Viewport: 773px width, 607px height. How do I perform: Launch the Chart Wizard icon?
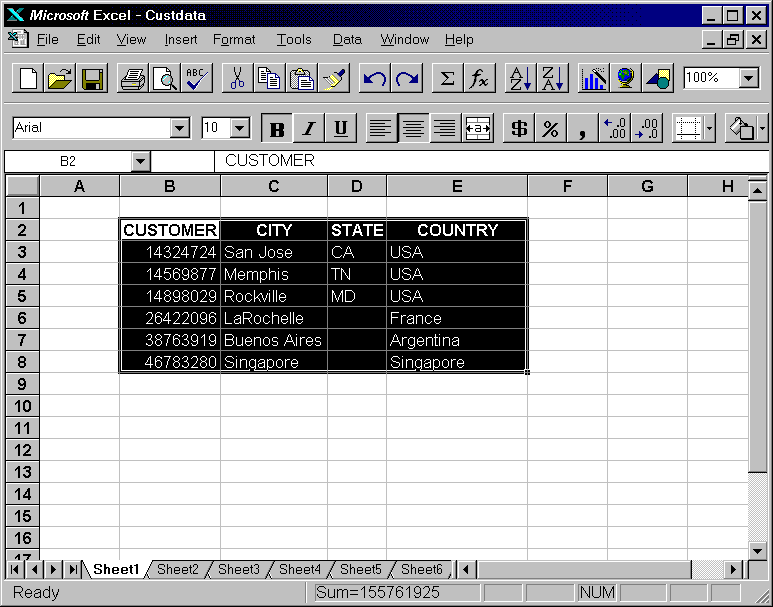593,79
